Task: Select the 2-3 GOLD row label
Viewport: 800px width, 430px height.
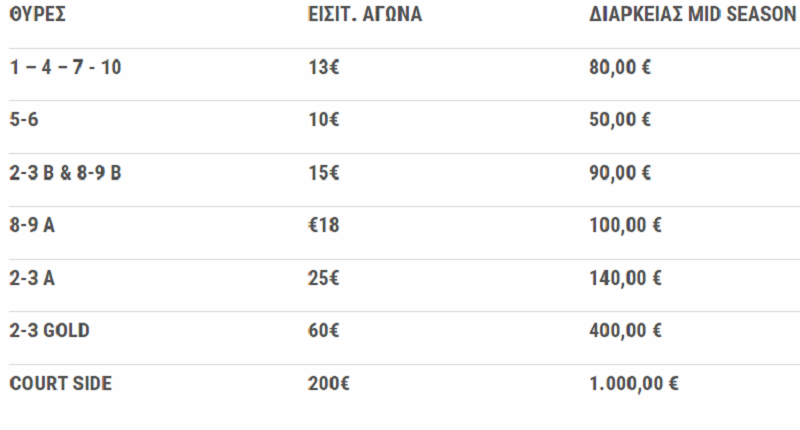Action: (49, 331)
